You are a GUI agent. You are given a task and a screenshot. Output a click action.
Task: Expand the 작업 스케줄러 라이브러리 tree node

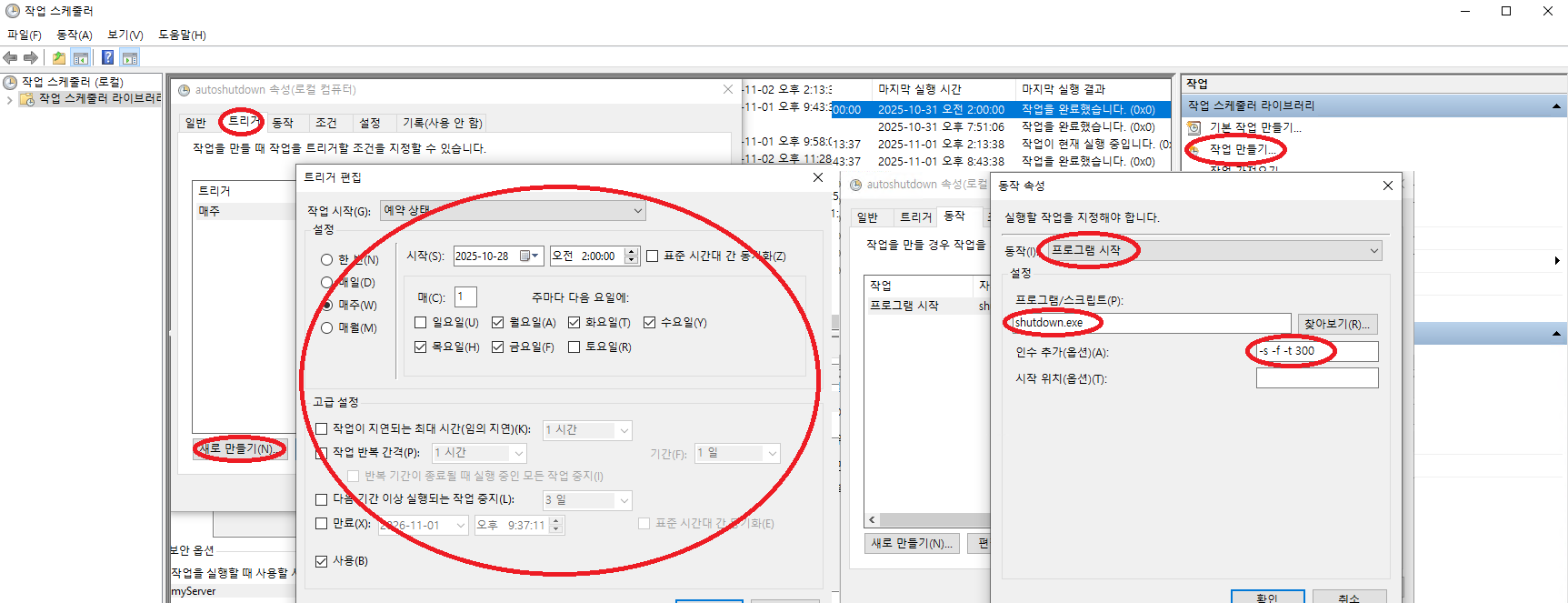[9, 99]
